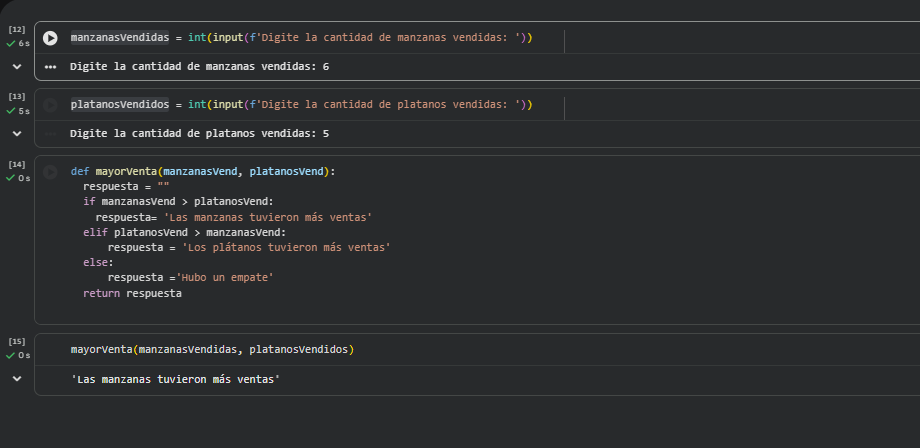
Task: Collapse the output of cell 15
Action: coord(17,380)
